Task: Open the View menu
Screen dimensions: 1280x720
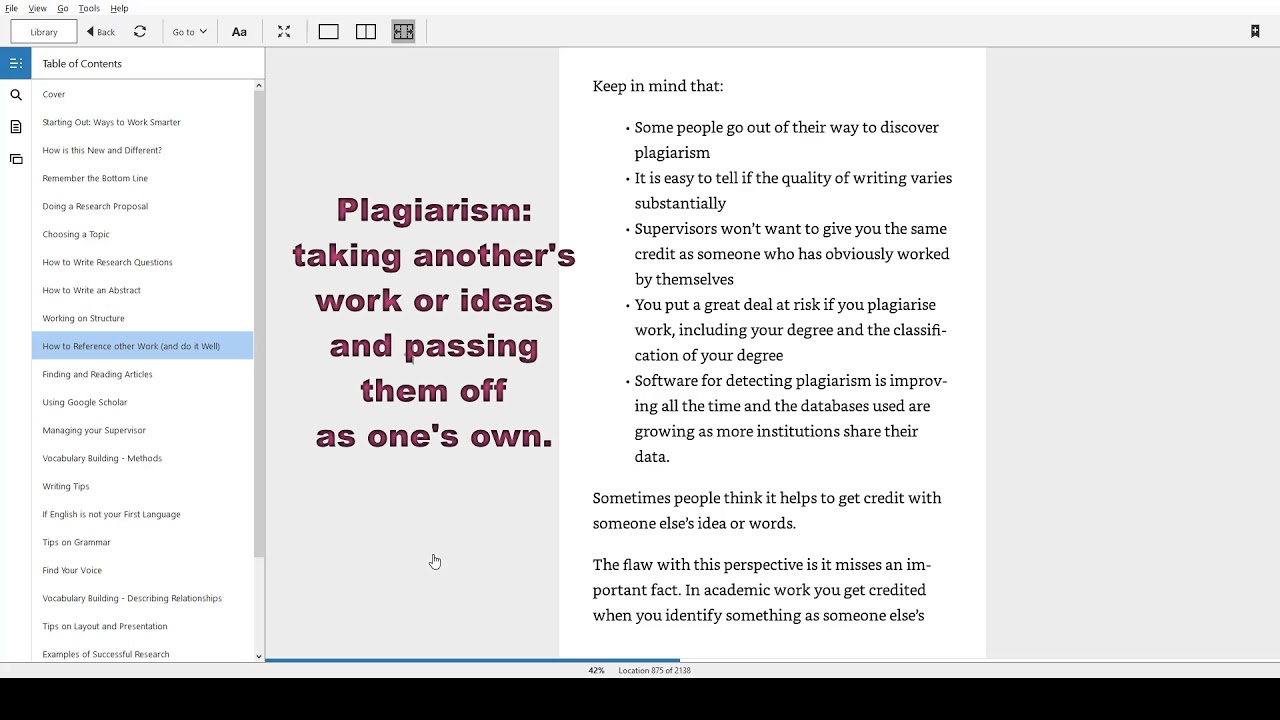Action: 37,8
